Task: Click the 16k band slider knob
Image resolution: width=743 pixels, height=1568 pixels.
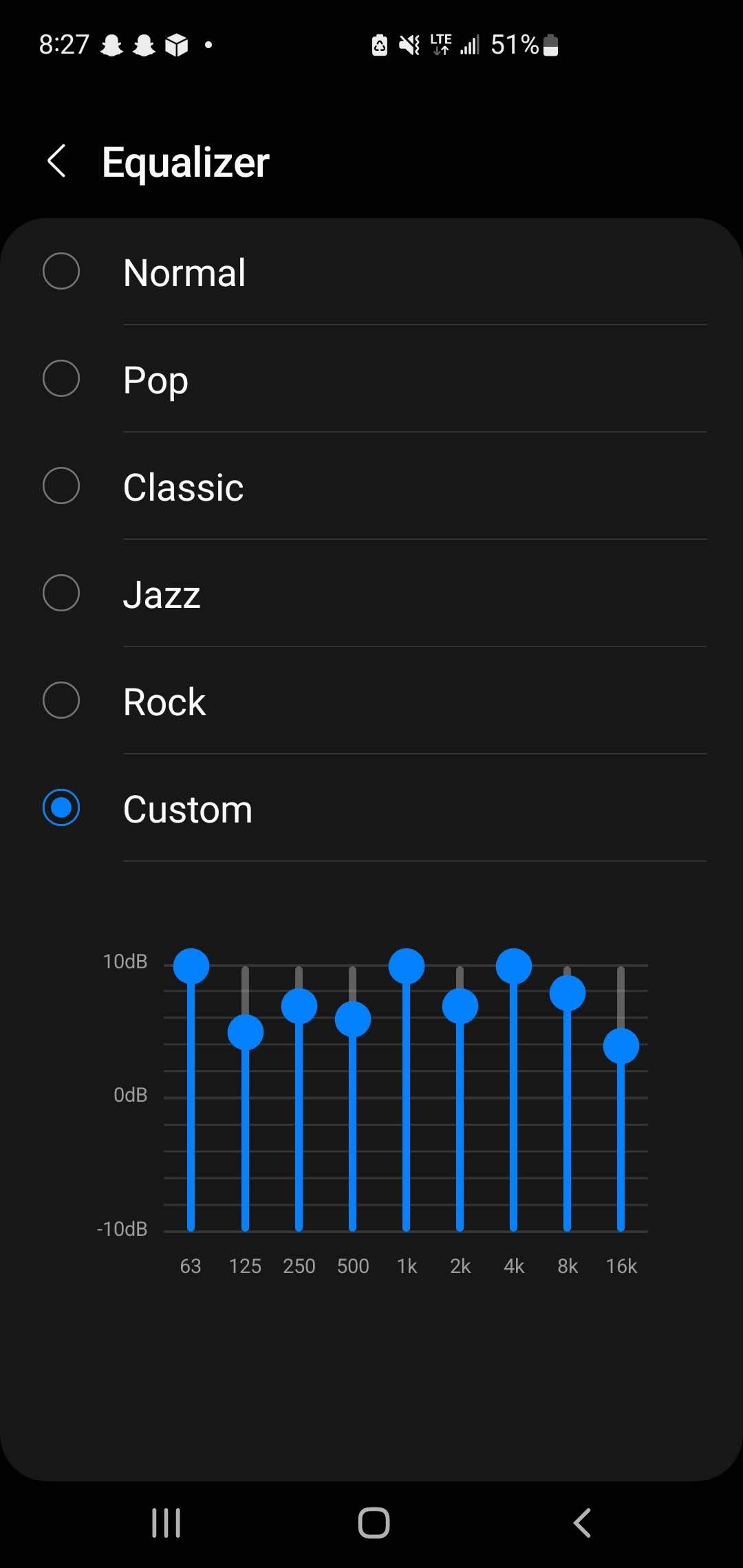Action: click(x=621, y=1046)
